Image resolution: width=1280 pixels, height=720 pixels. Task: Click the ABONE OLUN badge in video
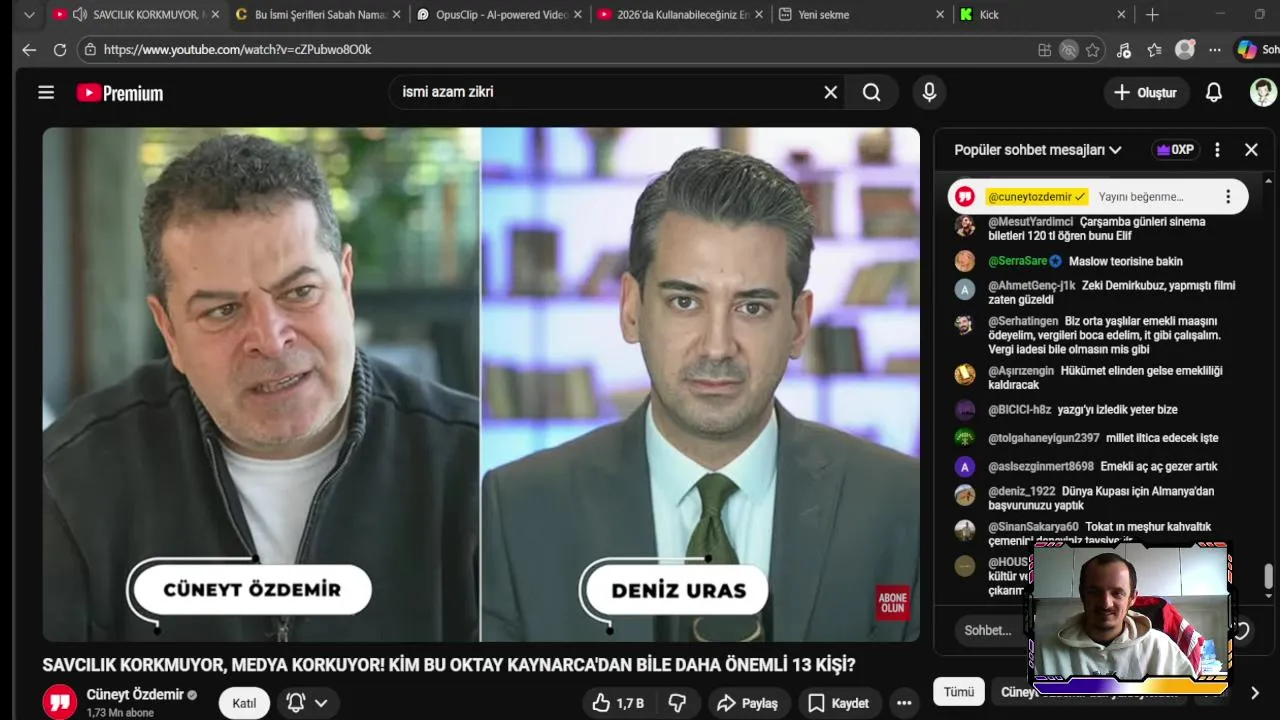point(893,602)
